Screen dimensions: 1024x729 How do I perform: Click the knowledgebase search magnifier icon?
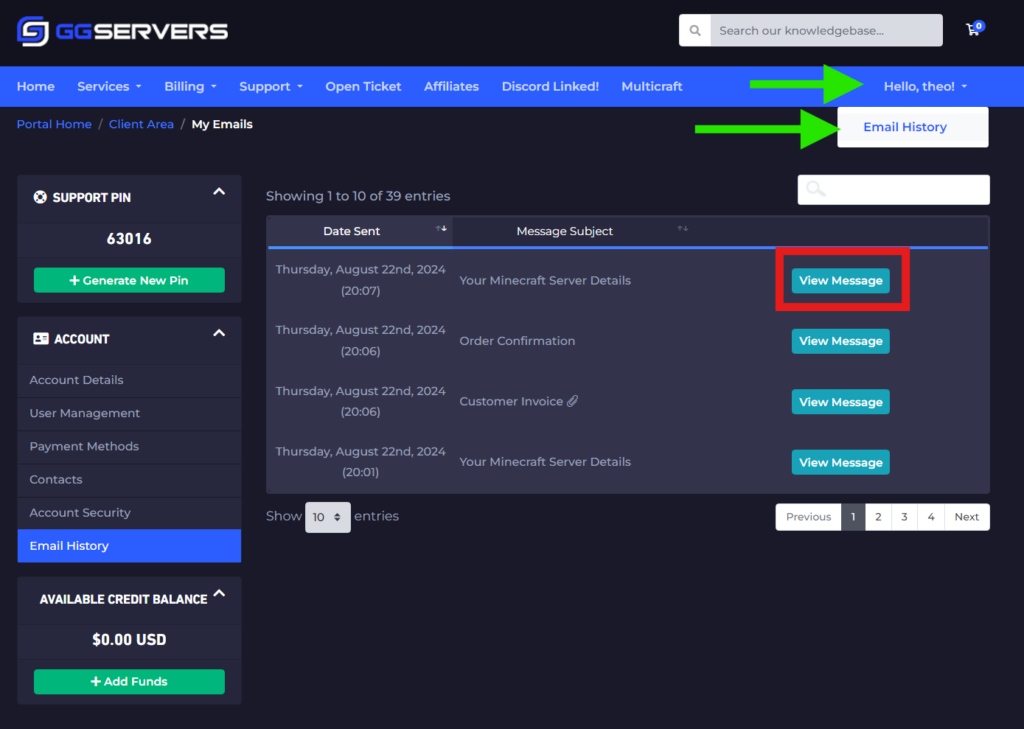pyautogui.click(x=694, y=30)
